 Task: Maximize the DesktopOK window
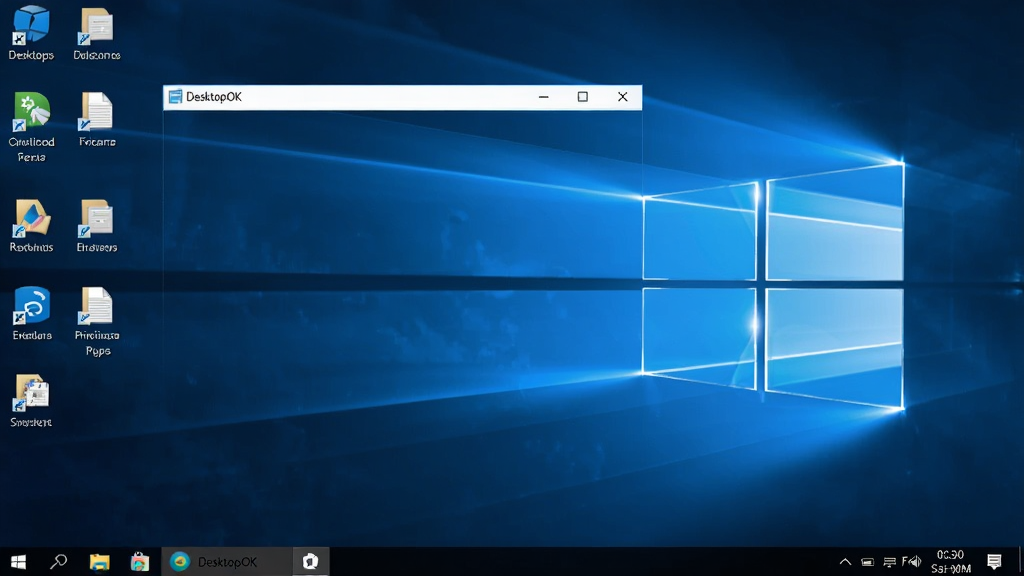(583, 97)
